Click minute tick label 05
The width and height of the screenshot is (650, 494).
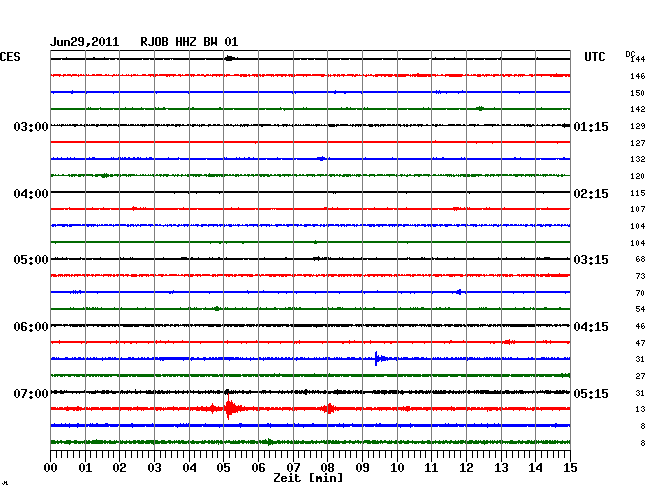pos(223,468)
